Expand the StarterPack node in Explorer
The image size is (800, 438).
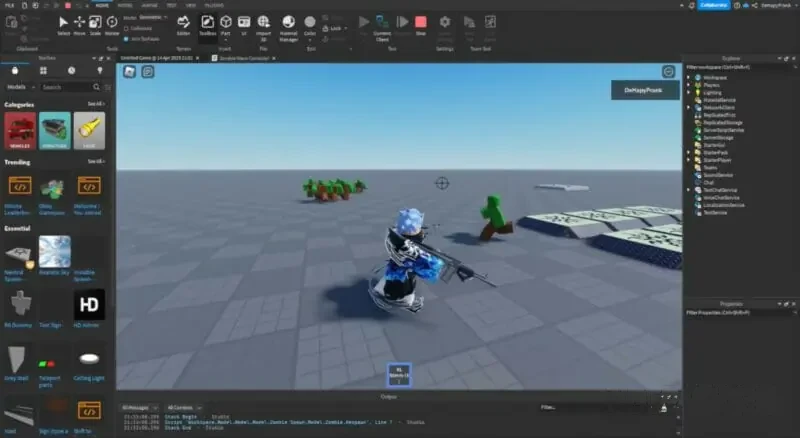tap(689, 153)
